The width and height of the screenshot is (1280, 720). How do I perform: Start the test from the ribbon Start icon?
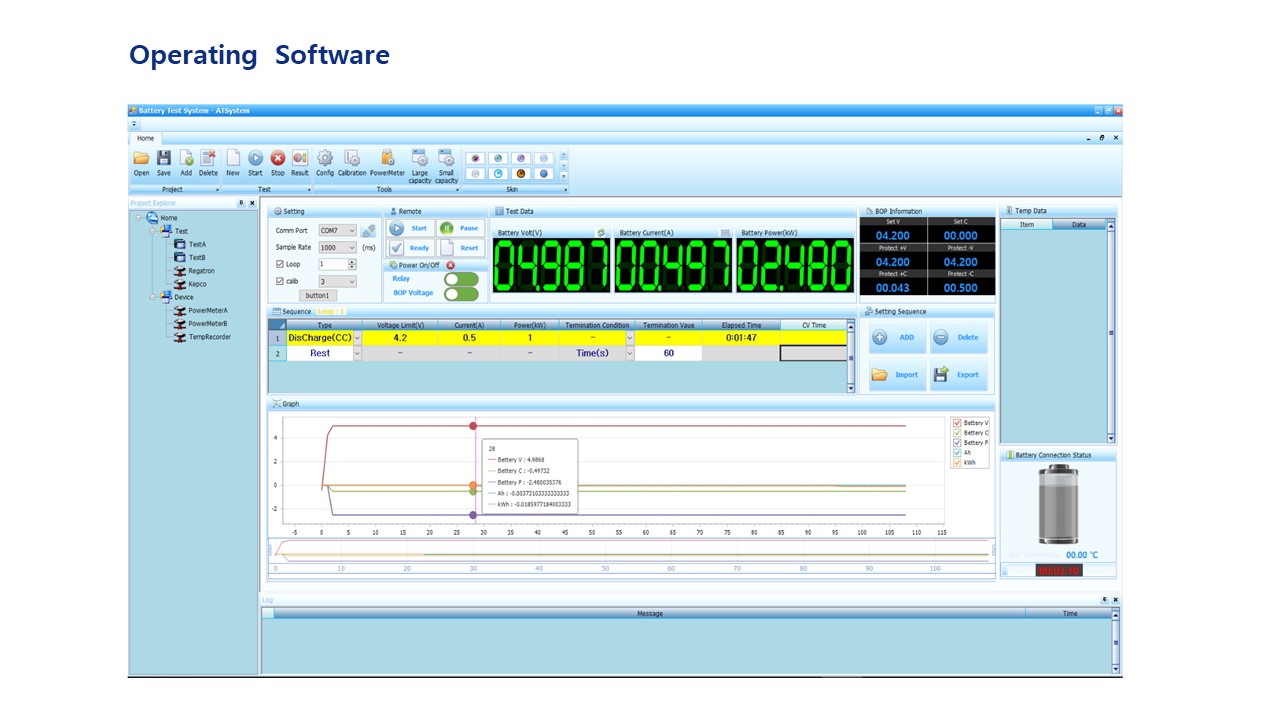click(x=255, y=163)
